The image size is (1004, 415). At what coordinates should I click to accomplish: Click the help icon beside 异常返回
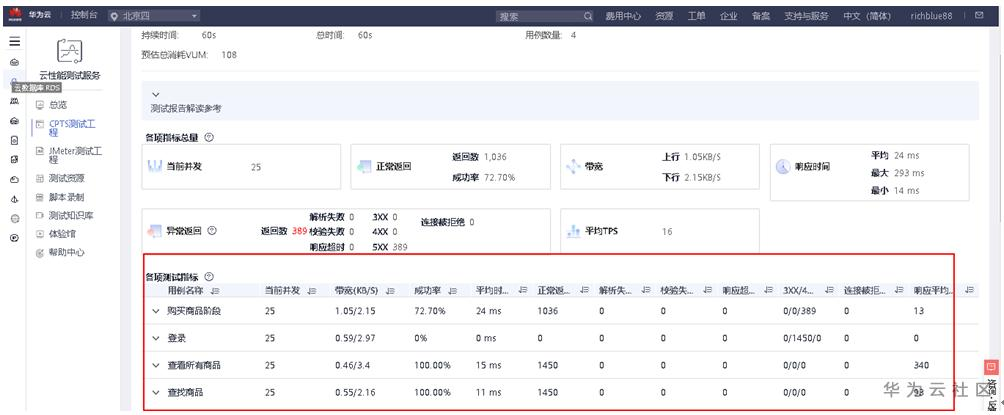click(x=212, y=231)
